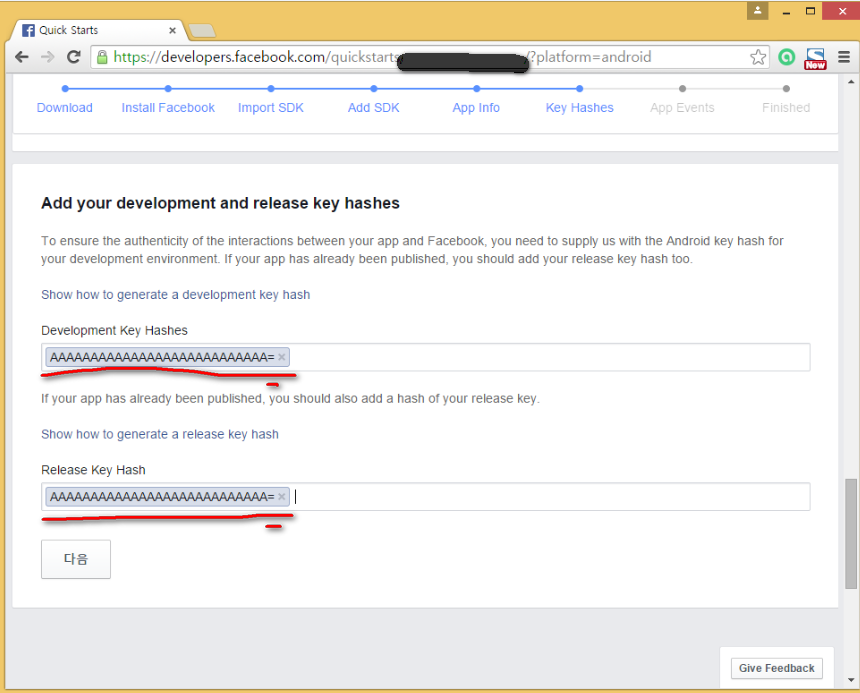860x693 pixels.
Task: Go to the App Events step
Action: pyautogui.click(x=682, y=107)
